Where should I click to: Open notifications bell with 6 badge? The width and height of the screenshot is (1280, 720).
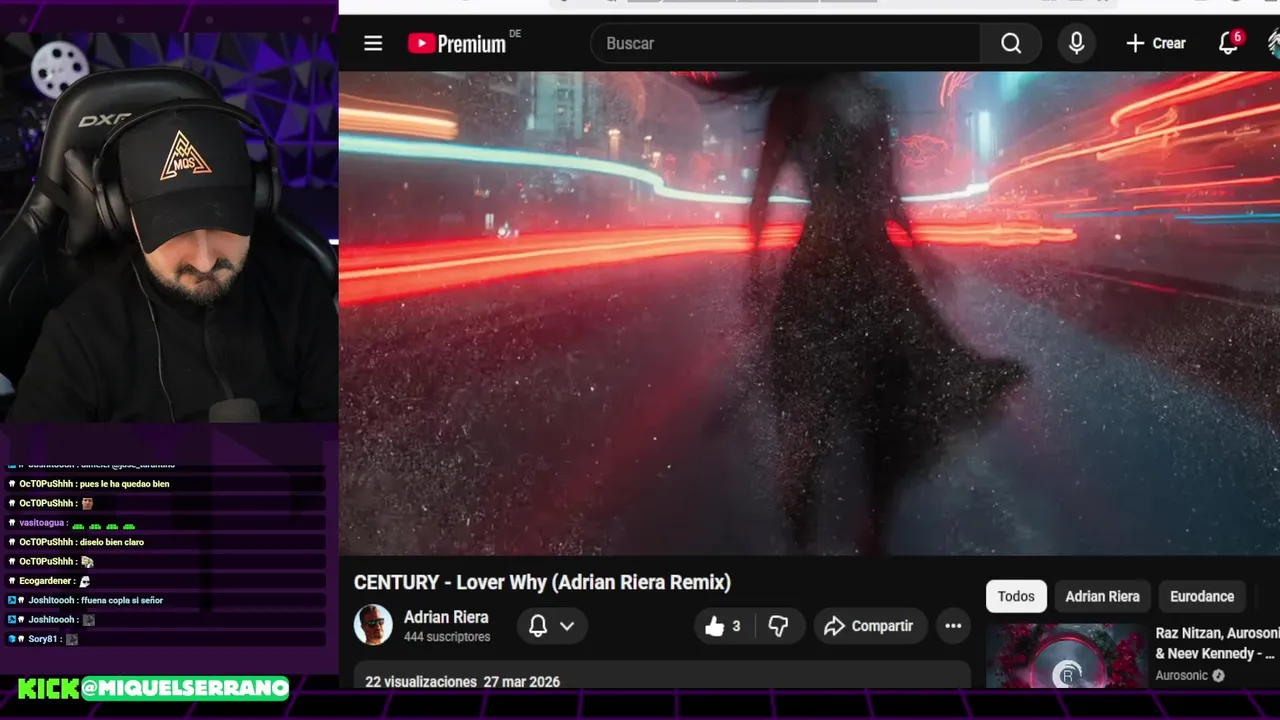tap(1229, 43)
